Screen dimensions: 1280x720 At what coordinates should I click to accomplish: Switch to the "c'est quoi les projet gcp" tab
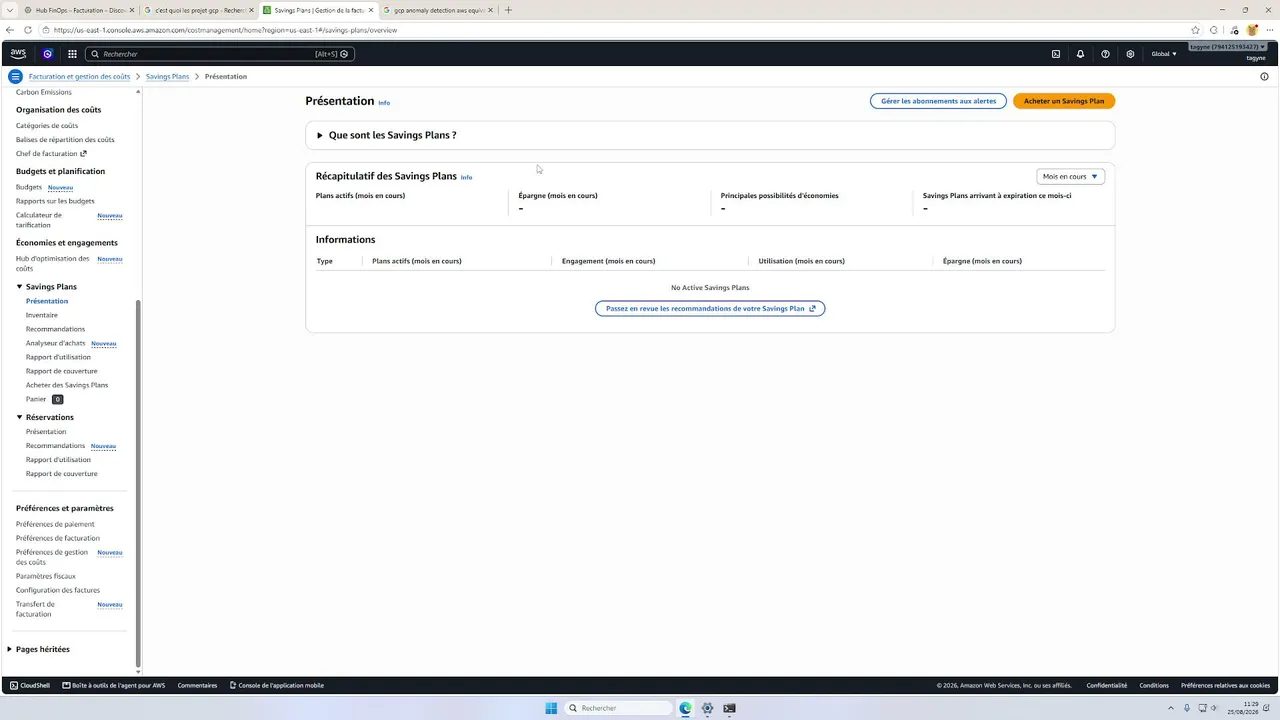pyautogui.click(x=198, y=10)
